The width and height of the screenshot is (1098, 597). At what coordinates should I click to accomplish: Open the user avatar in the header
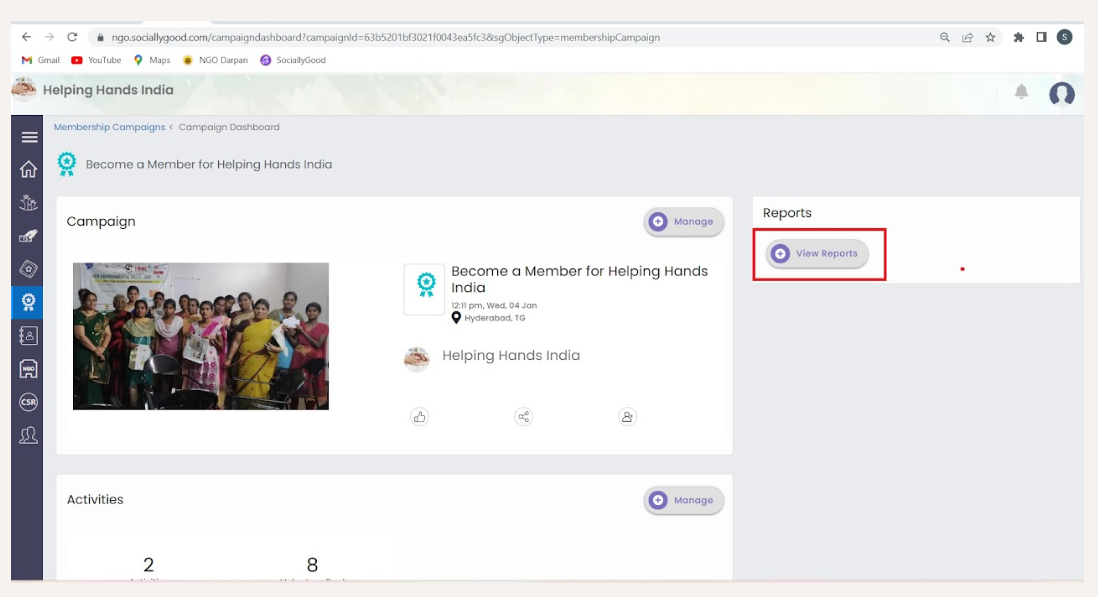(x=1062, y=93)
